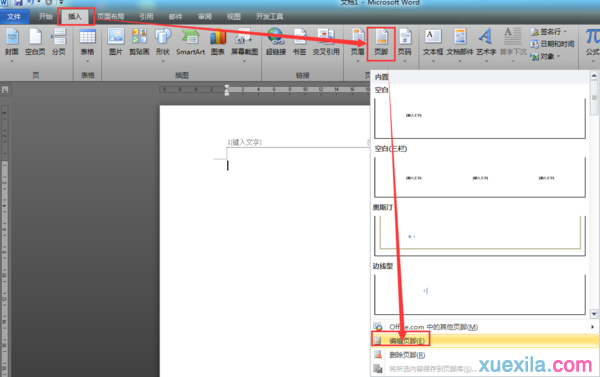Insert a 文本框 text box
600x377 pixels.
point(433,41)
